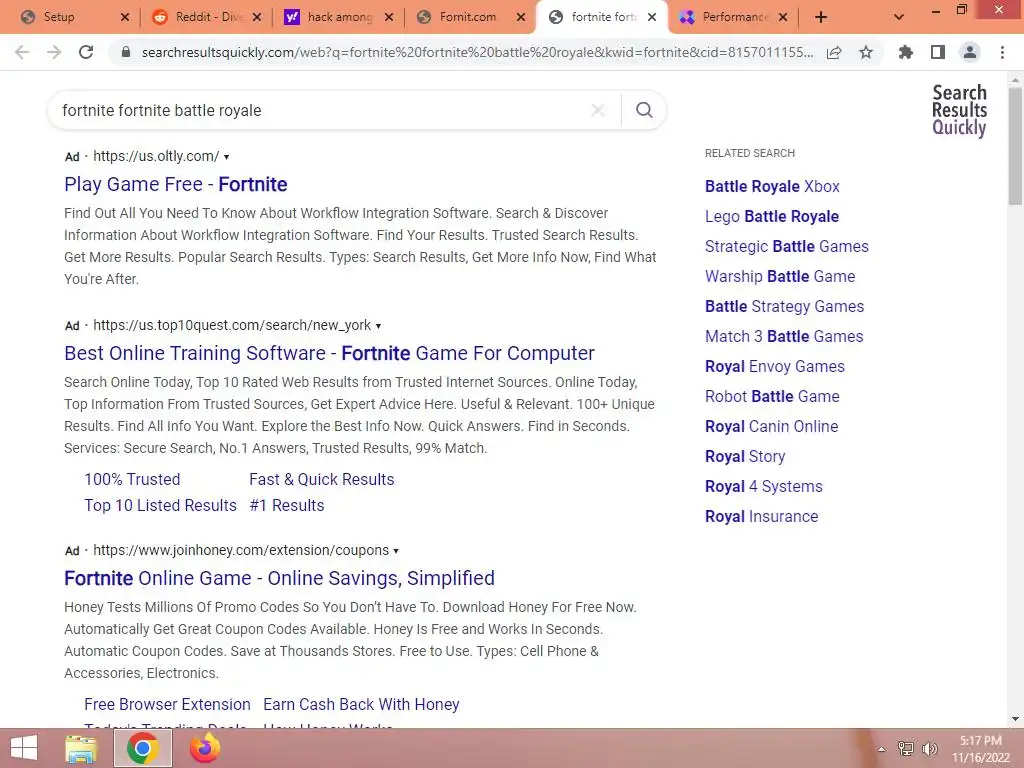Open the Extensions puzzle icon
Image resolution: width=1024 pixels, height=768 pixels.
coord(906,53)
